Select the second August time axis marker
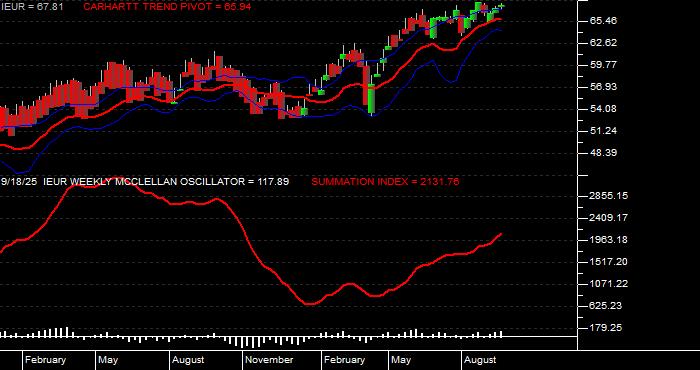Screen dimensions: 700x370 (x=480, y=360)
